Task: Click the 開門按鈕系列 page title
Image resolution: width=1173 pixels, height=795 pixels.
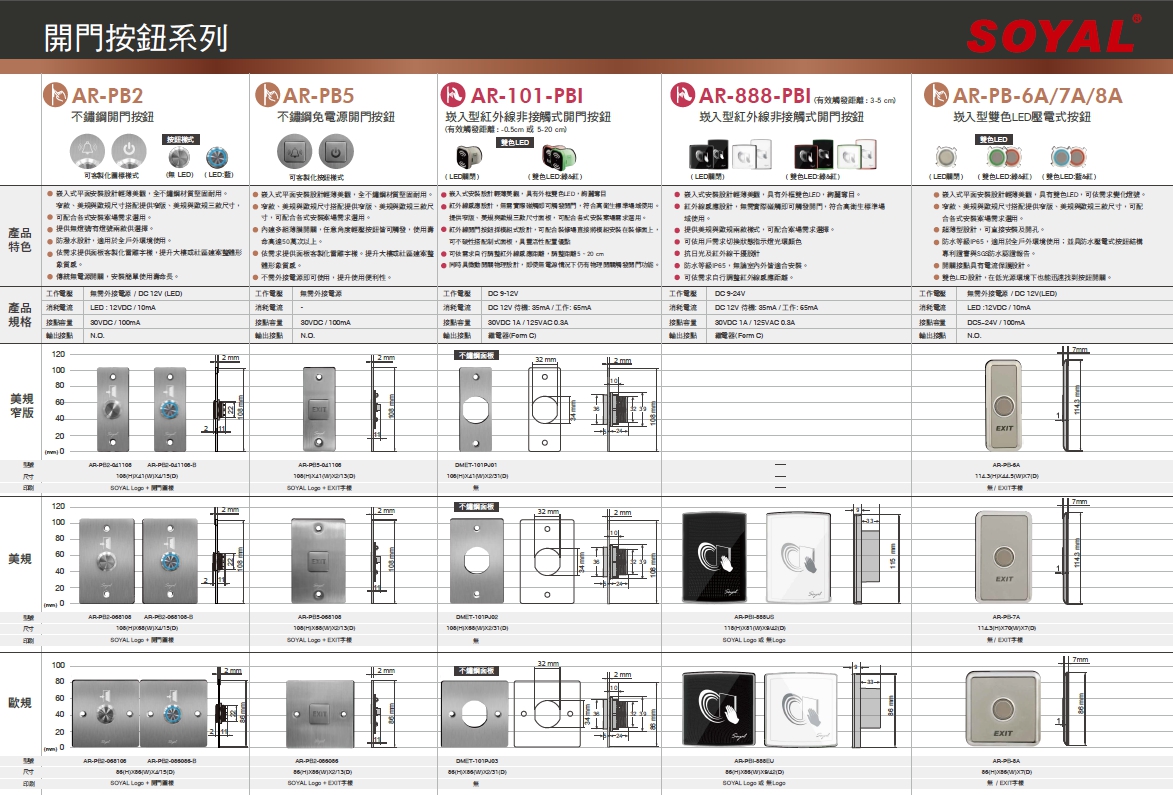Action: (x=135, y=37)
